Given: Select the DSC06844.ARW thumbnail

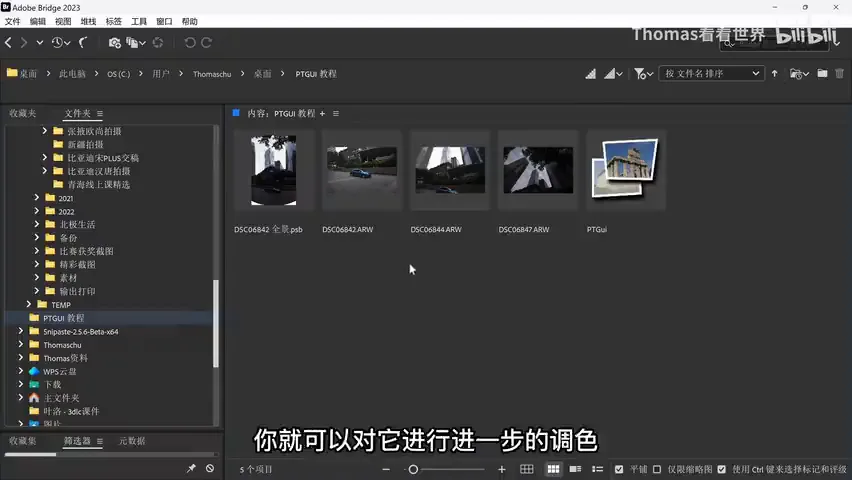Looking at the screenshot, I should click(450, 170).
